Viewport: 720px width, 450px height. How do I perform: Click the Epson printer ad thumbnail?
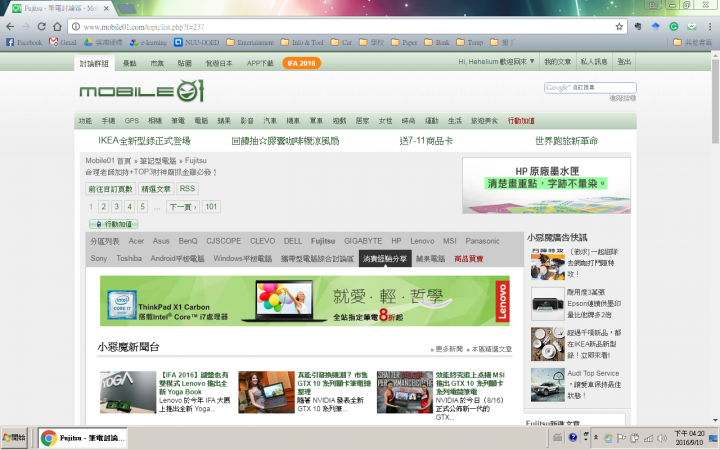pyautogui.click(x=548, y=304)
